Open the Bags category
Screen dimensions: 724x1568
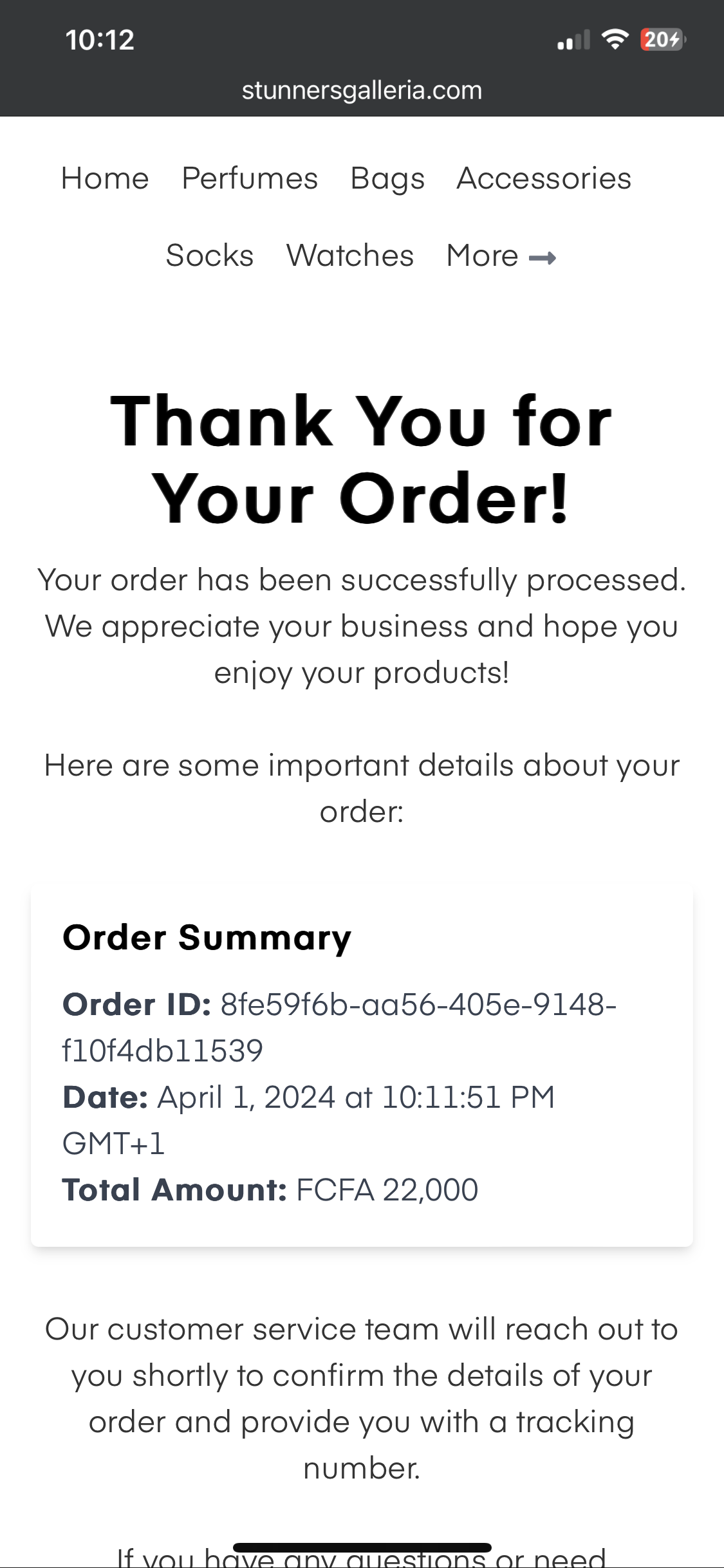(387, 180)
